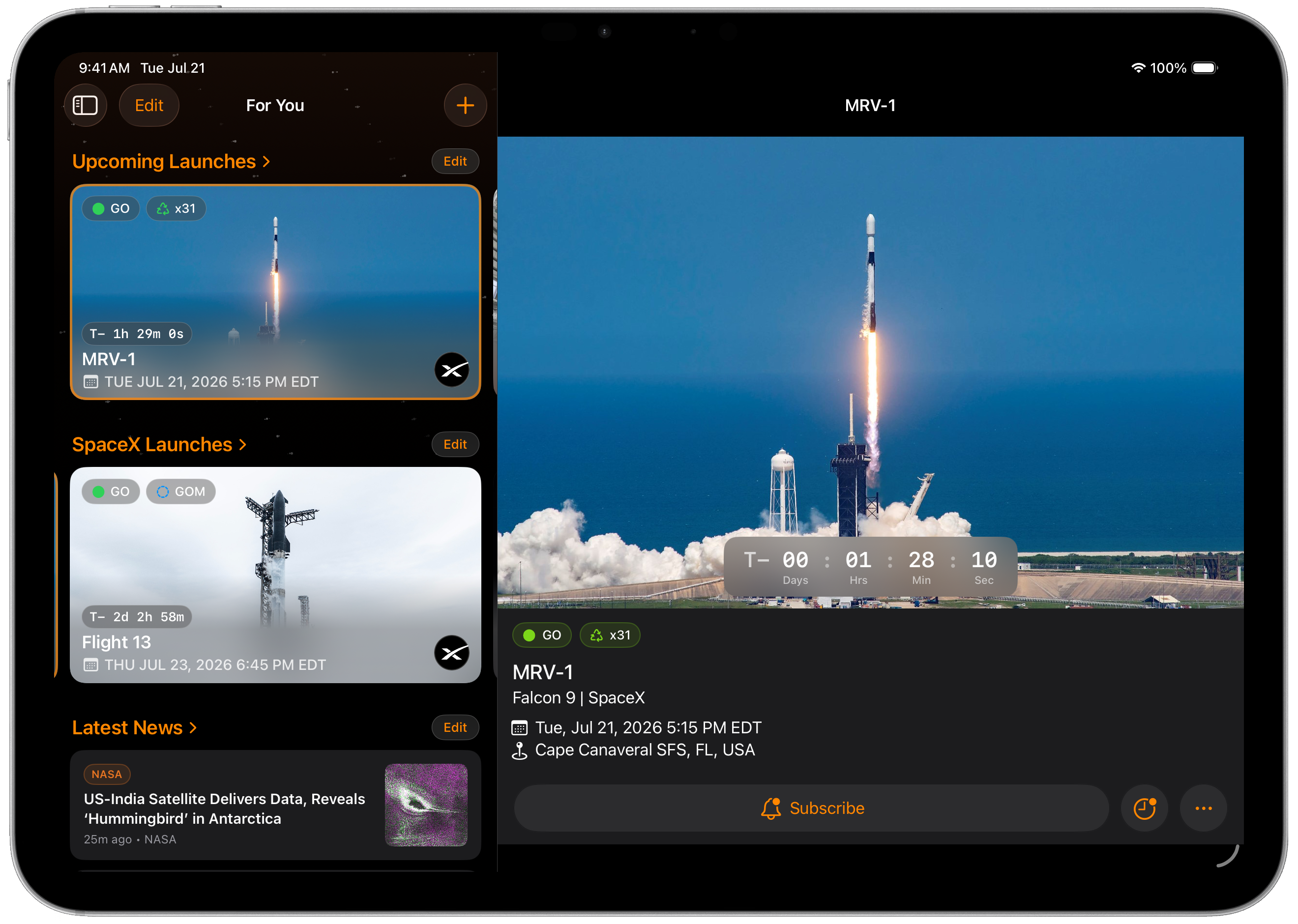Tap the NASA source tag on news card
Screen dimensions: 1298x924
coord(107,775)
